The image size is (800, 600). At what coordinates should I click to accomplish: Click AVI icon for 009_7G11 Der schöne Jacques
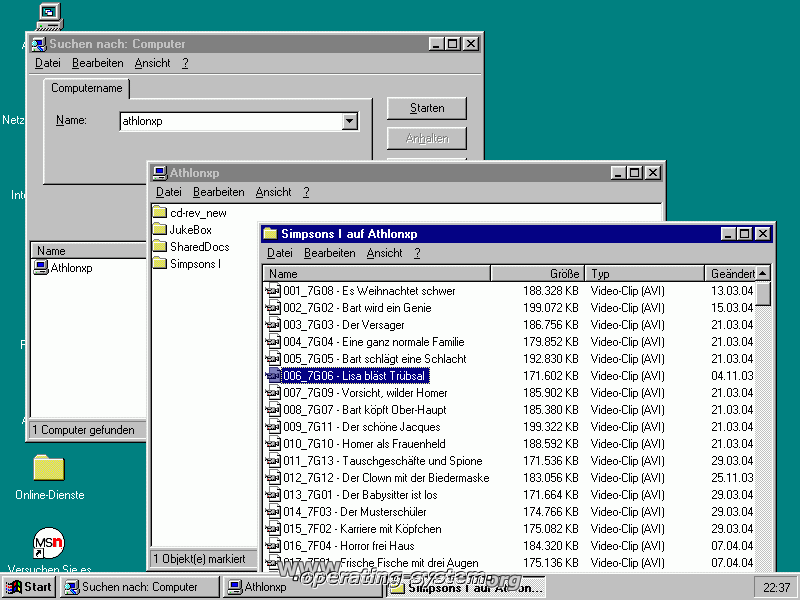point(273,427)
